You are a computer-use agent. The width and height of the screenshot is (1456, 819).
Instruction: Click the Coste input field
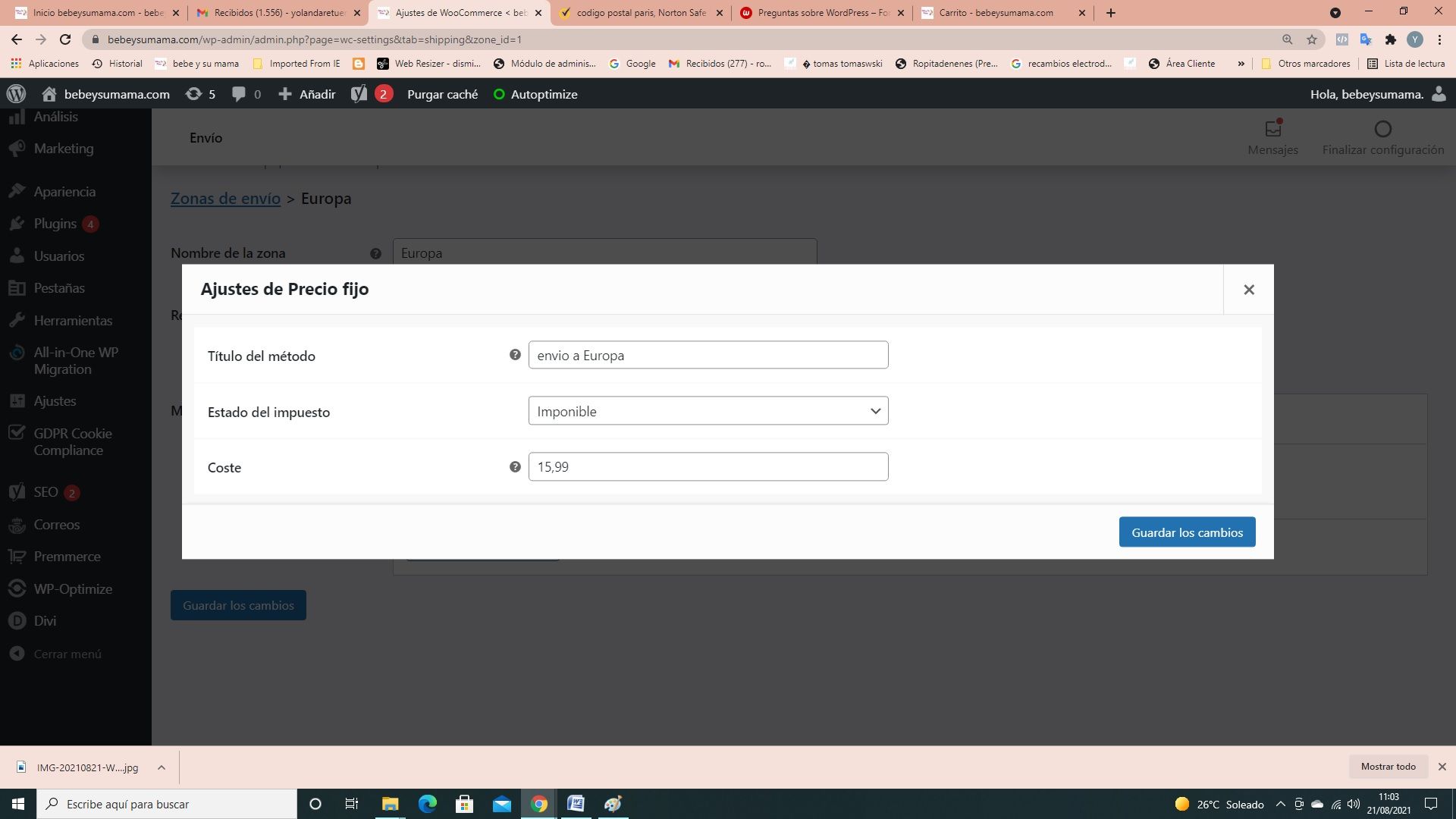(x=708, y=466)
